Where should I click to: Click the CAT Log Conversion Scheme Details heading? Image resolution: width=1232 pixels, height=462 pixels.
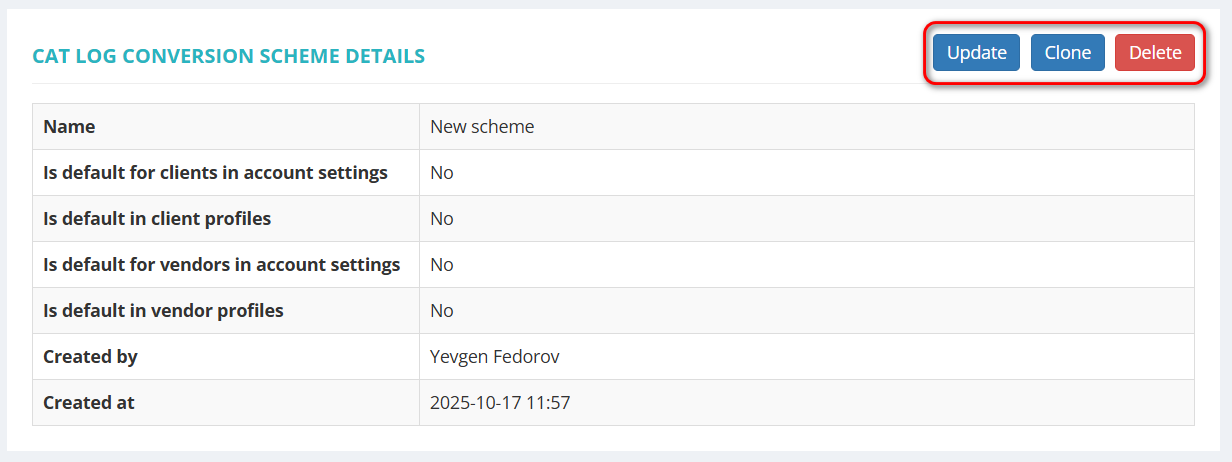pyautogui.click(x=229, y=56)
